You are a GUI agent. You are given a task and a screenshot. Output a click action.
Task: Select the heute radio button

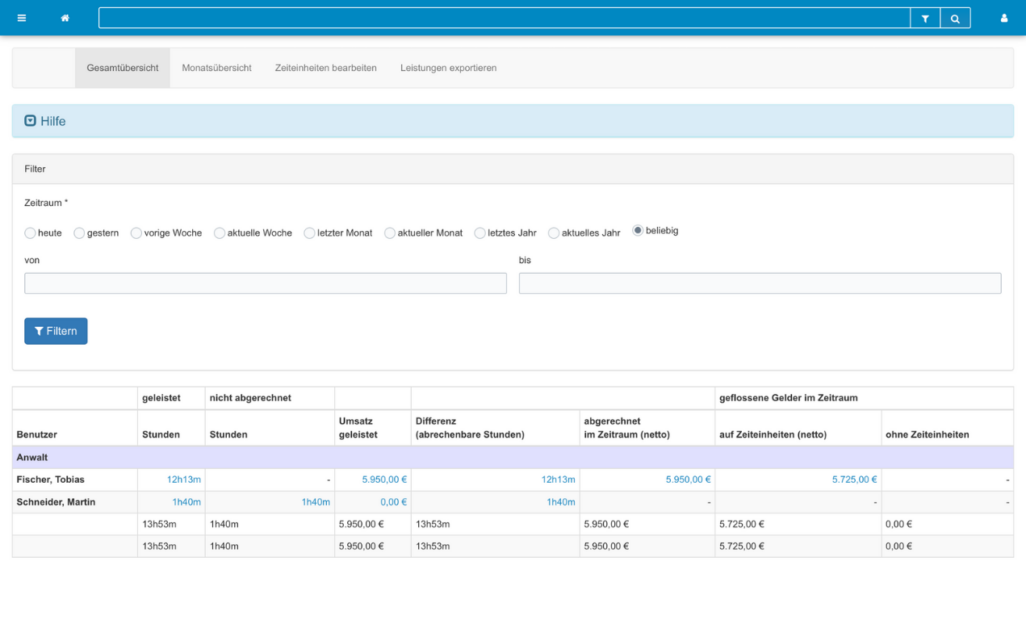30,233
